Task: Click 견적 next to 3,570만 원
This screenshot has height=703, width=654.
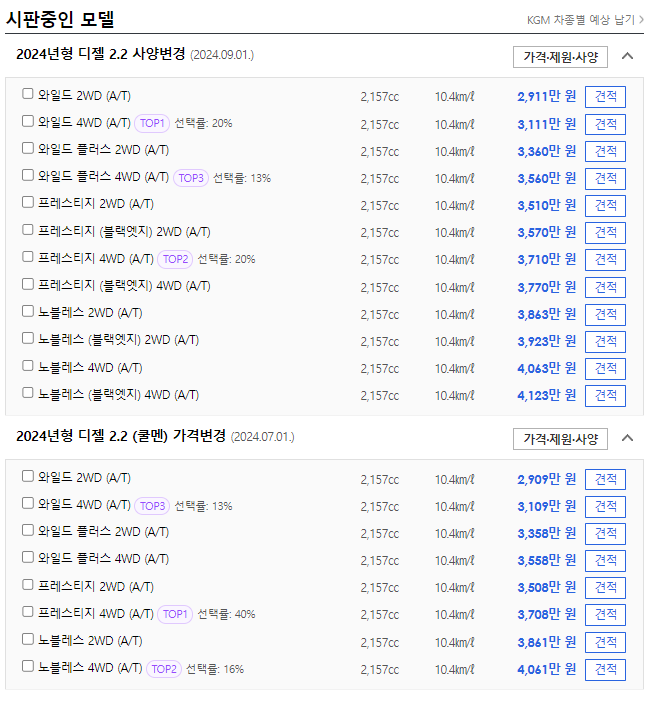Action: 605,232
